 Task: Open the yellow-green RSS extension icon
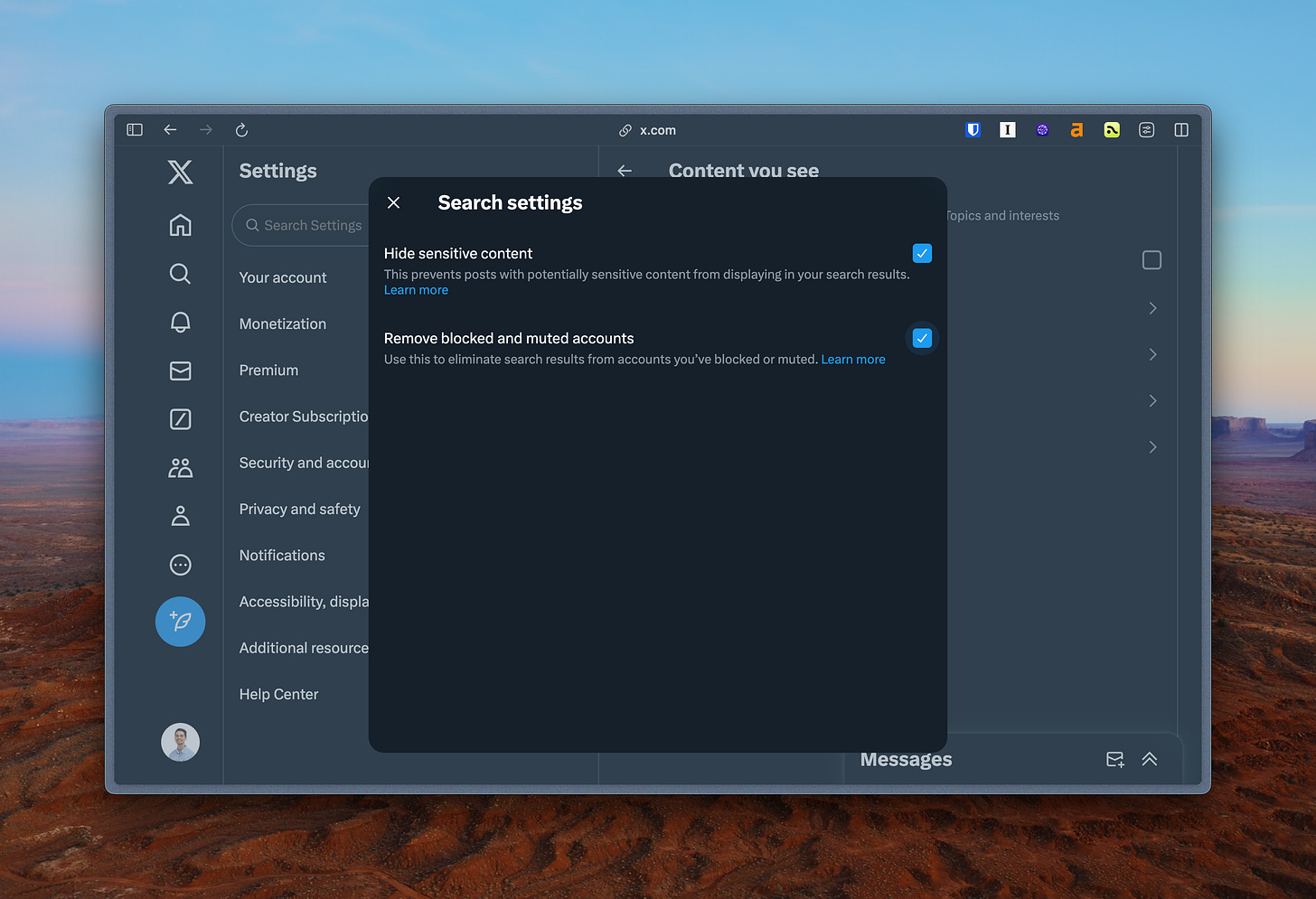1112,130
